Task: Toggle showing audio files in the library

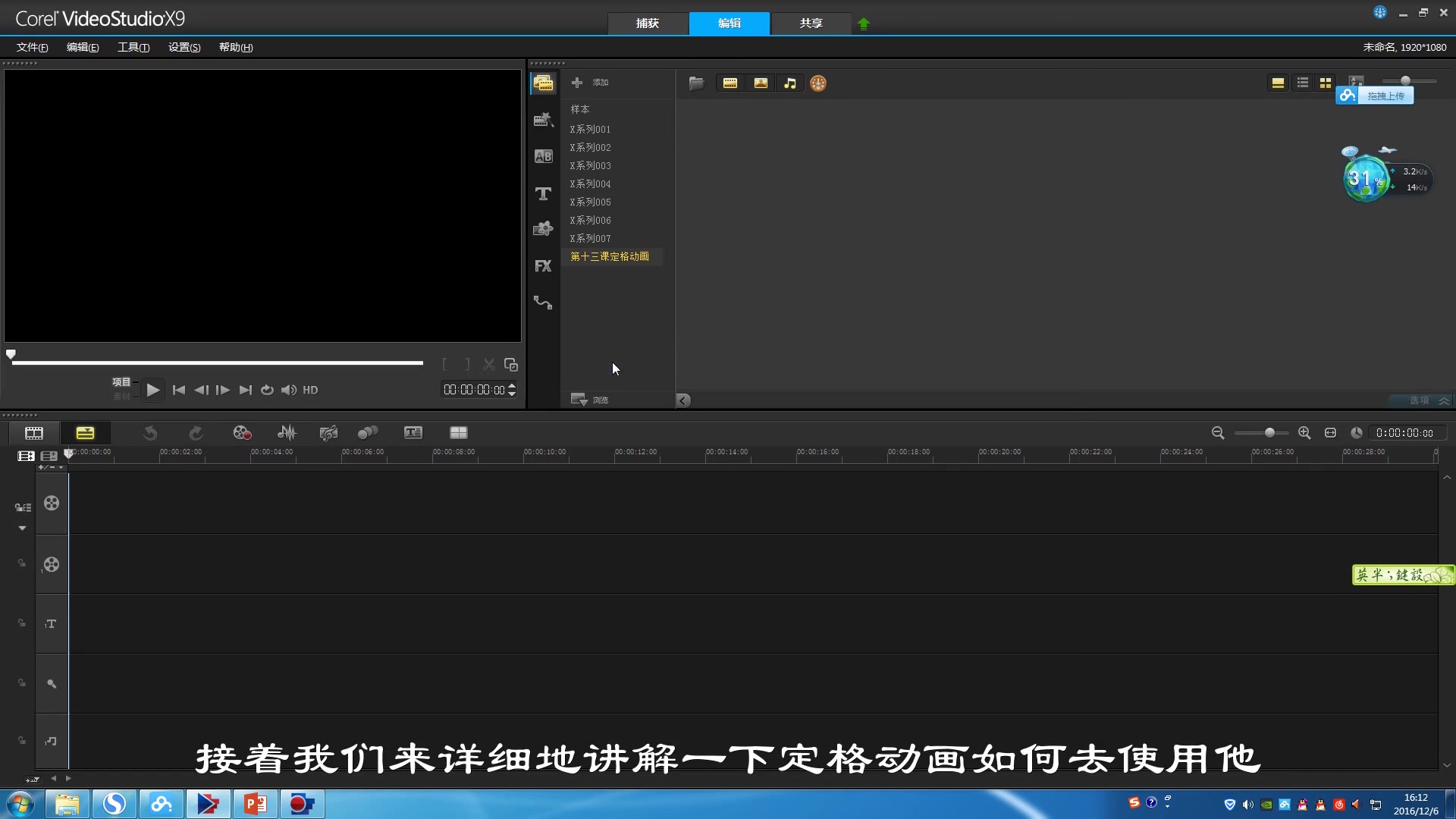Action: (x=790, y=83)
